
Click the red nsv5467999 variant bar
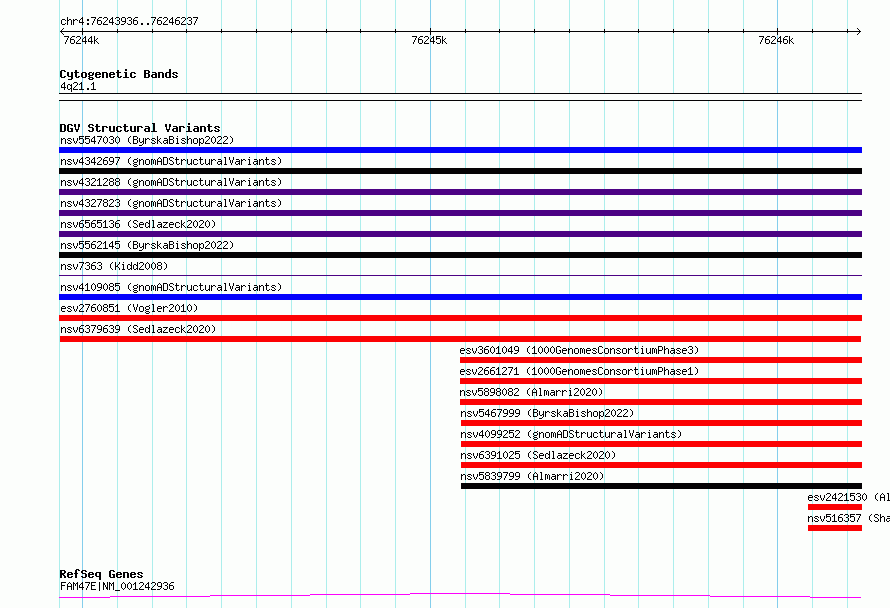(x=661, y=423)
